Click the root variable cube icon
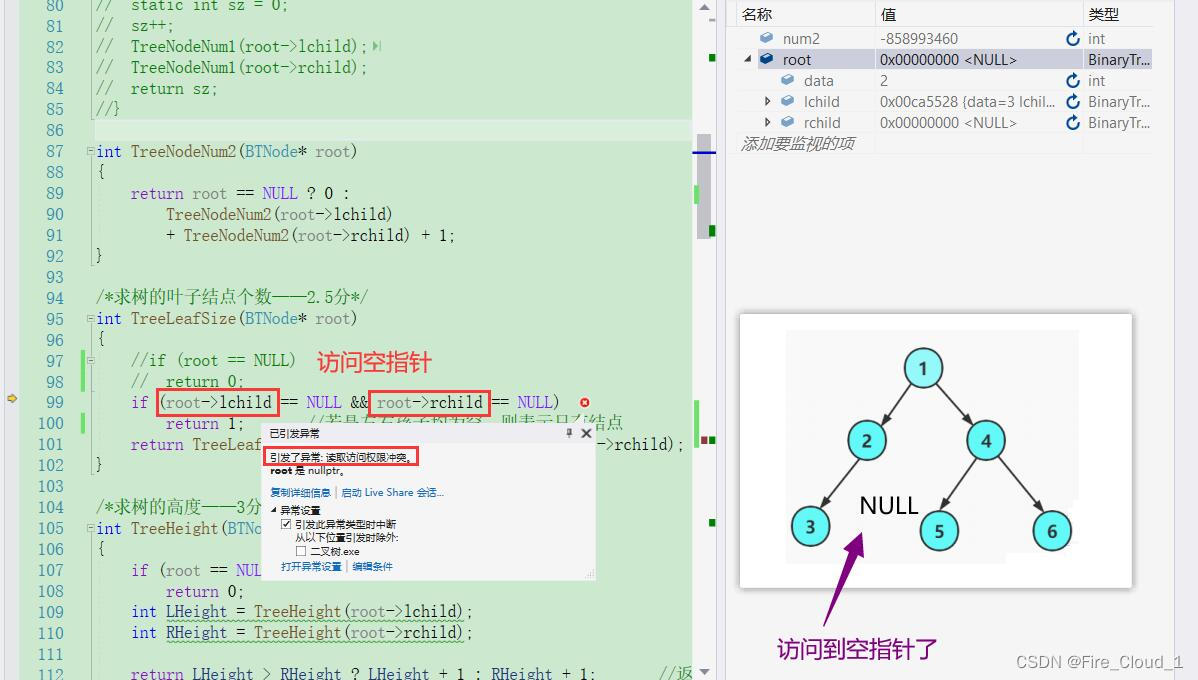 point(766,59)
